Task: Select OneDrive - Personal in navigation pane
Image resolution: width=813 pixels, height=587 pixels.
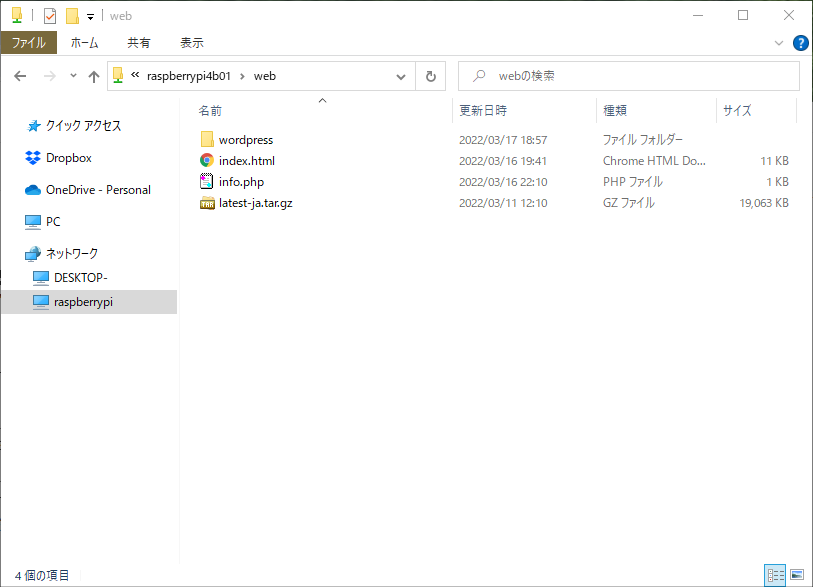Action: [98, 190]
